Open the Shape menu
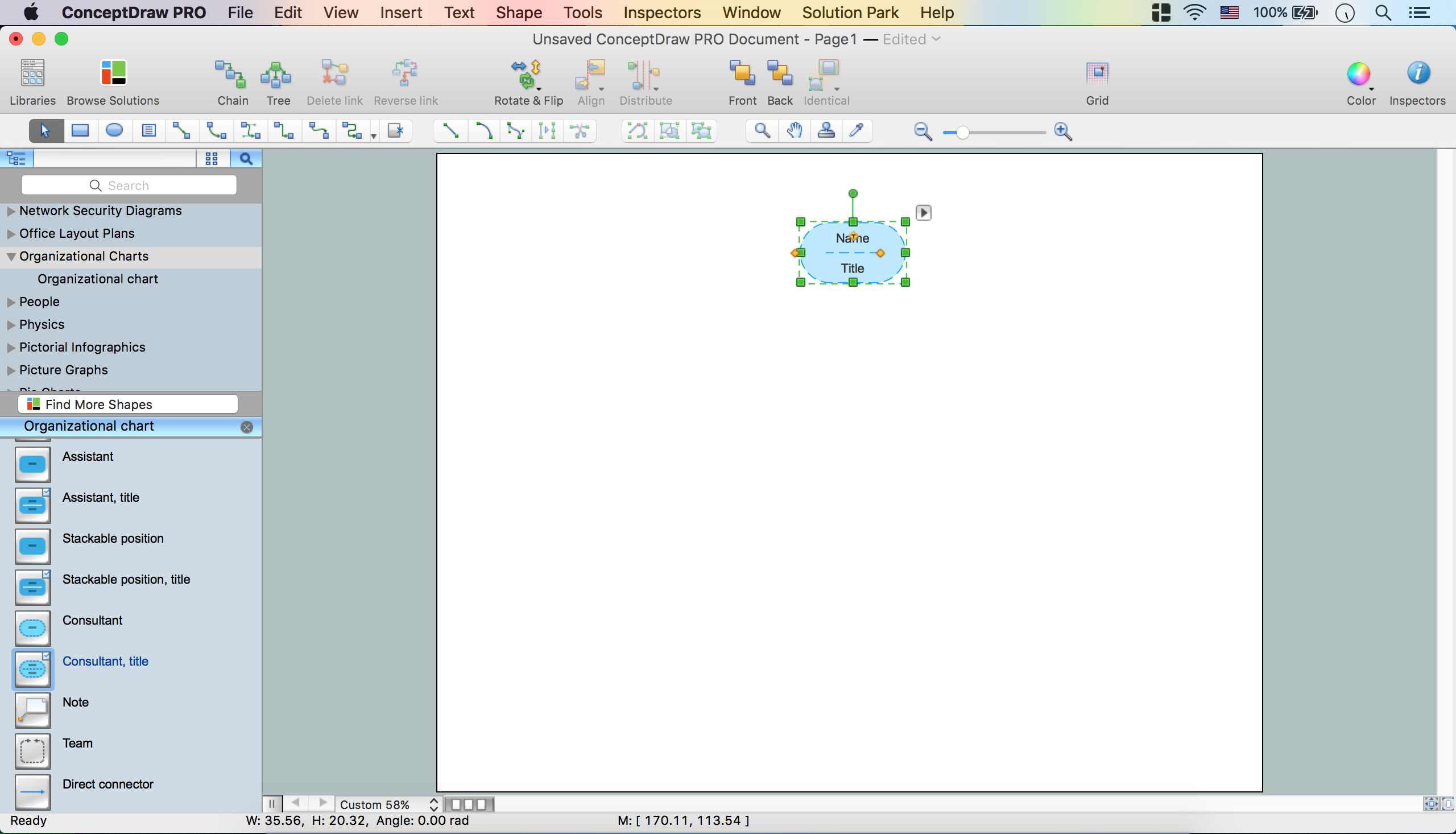1456x834 pixels. [x=518, y=13]
